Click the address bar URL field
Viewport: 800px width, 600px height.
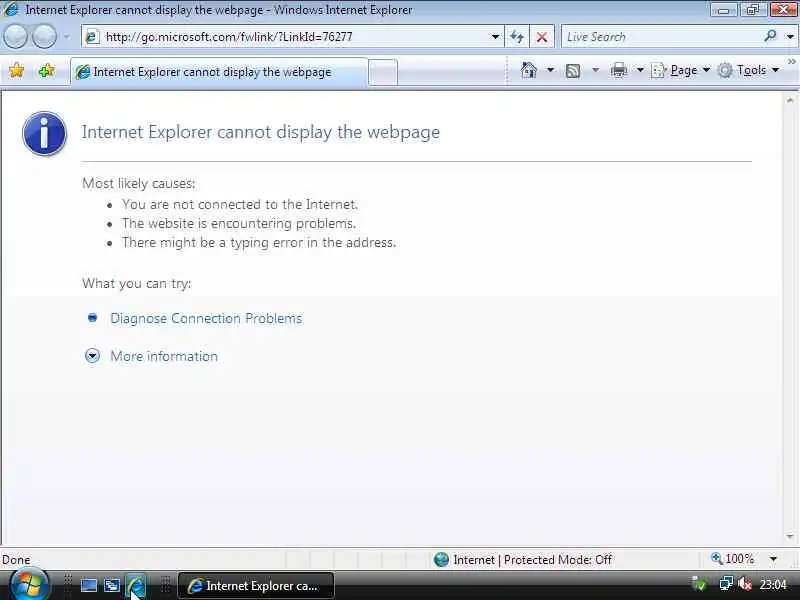(291, 37)
